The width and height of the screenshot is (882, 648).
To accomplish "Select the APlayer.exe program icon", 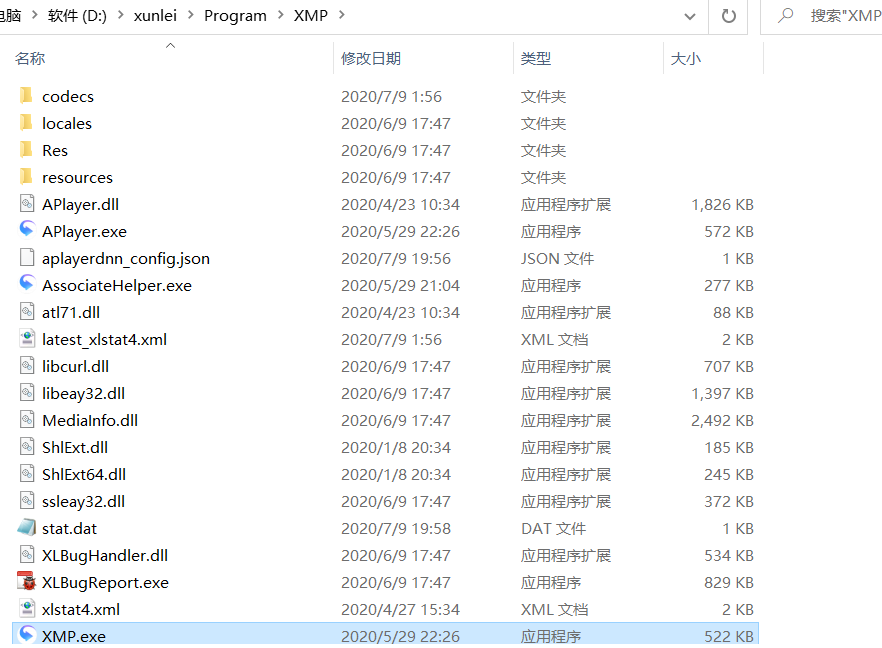I will click(x=27, y=230).
